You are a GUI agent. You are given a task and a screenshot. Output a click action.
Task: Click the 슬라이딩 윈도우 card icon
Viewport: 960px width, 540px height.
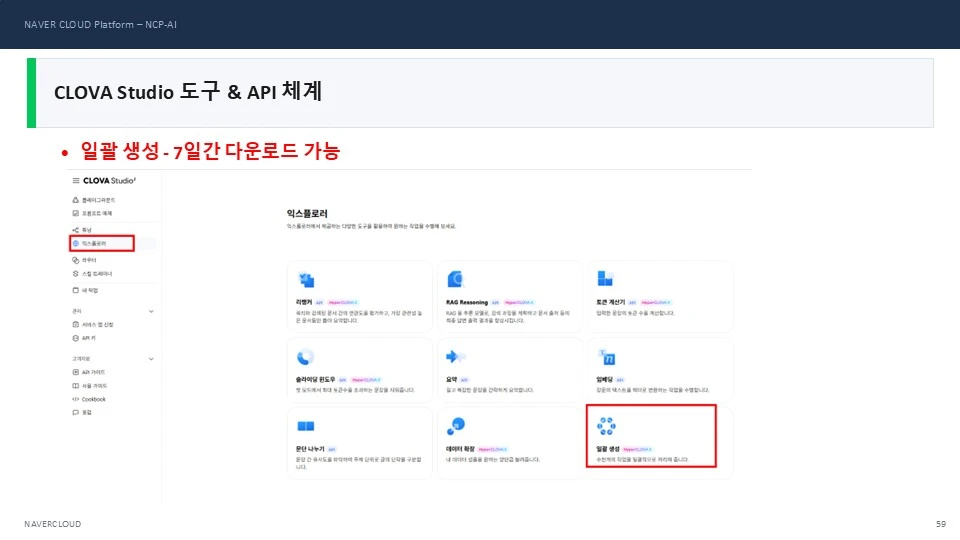point(305,356)
